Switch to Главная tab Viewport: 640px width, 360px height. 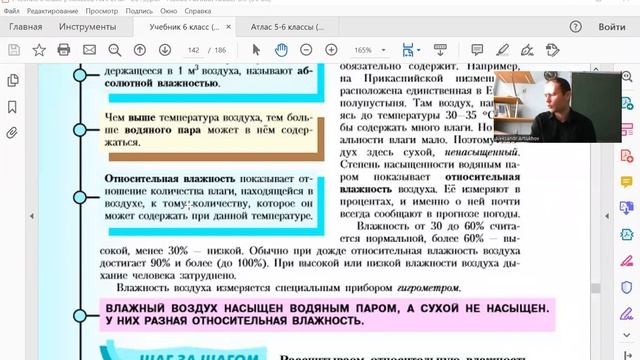(26, 27)
